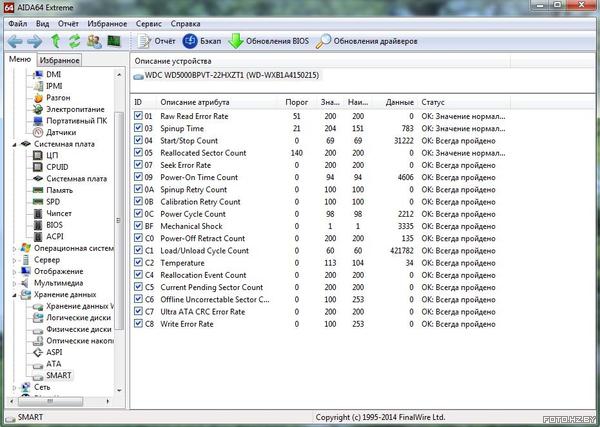Screen dimensions: 600x427
Task: Toggle Seek Error Rate checkbox
Action: [x=138, y=165]
